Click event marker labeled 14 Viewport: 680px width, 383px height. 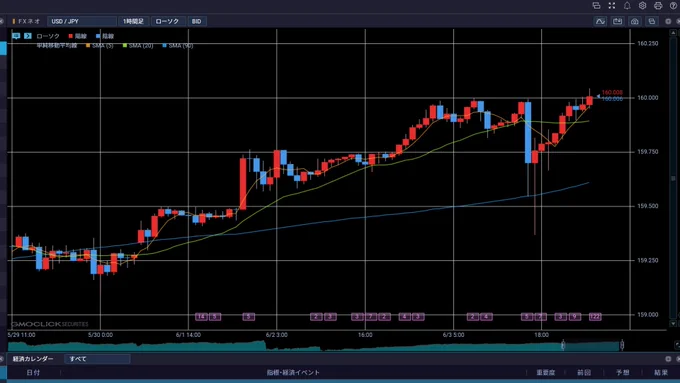pyautogui.click(x=201, y=317)
